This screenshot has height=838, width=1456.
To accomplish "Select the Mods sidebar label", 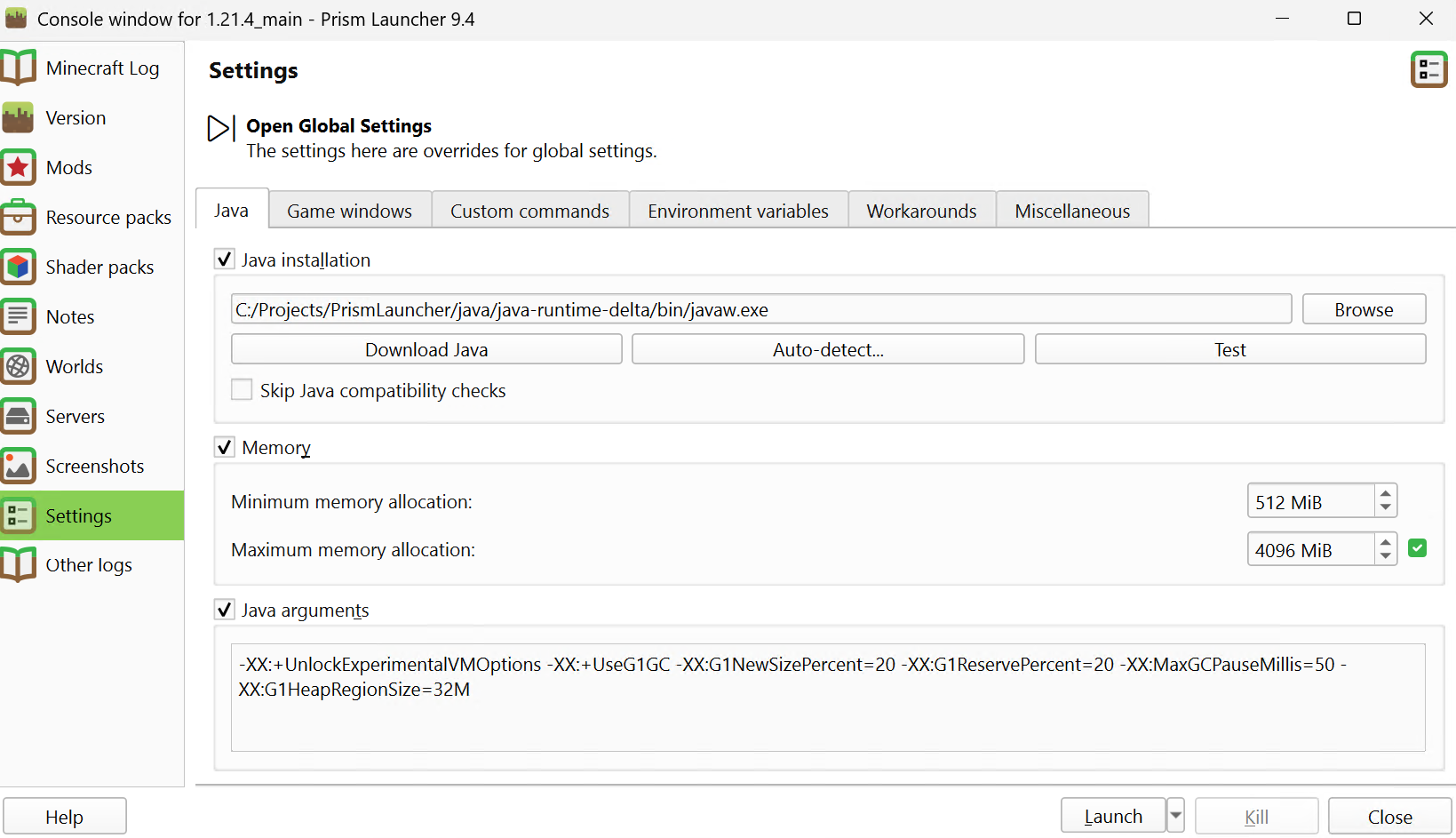I will 69,167.
